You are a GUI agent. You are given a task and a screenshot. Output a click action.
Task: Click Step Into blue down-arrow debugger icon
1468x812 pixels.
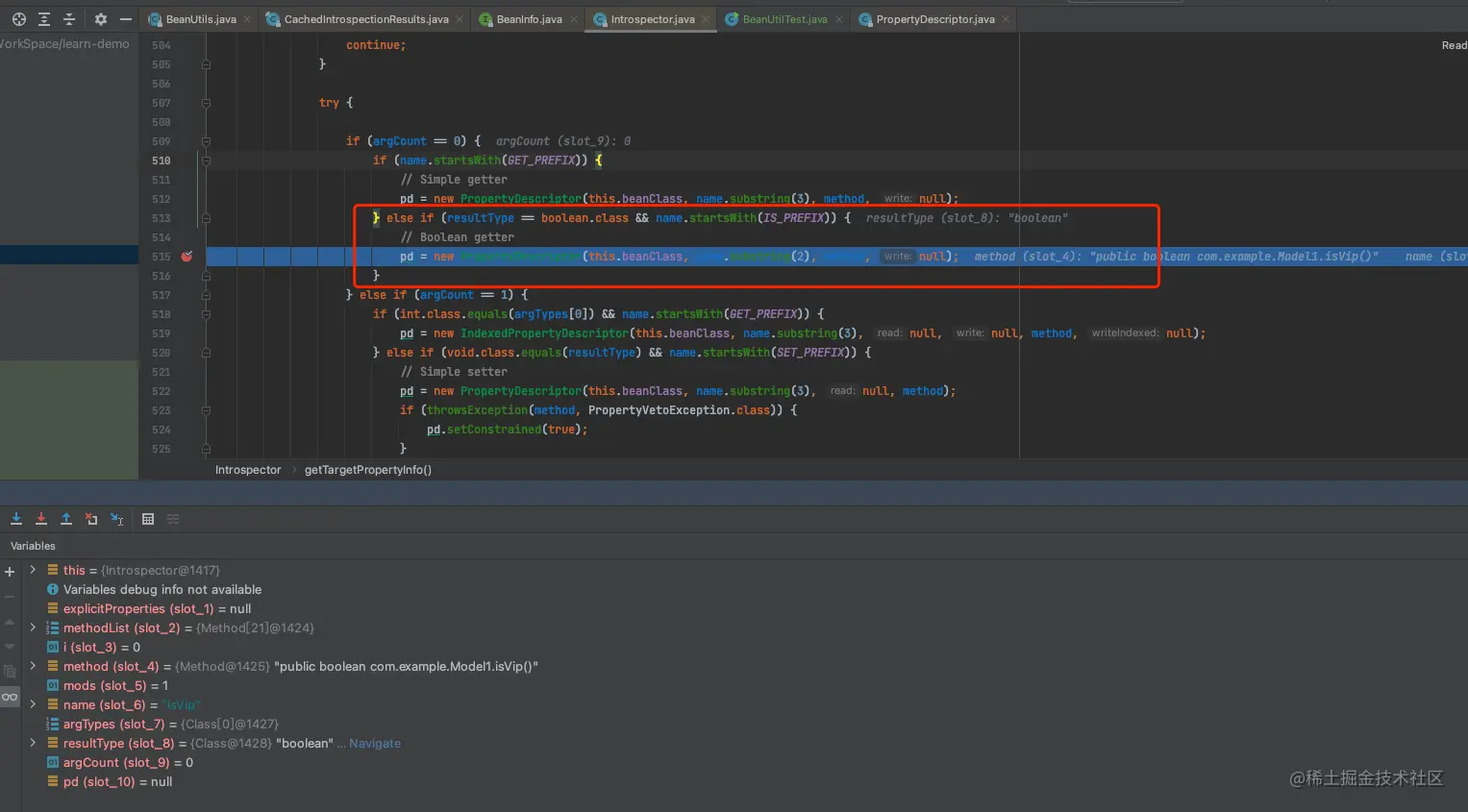pos(16,519)
